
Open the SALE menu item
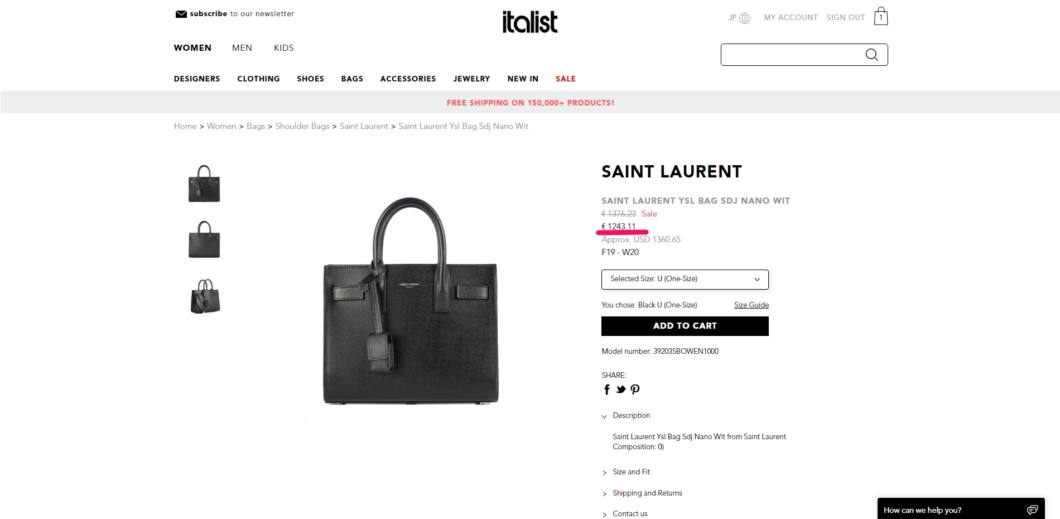pos(565,79)
